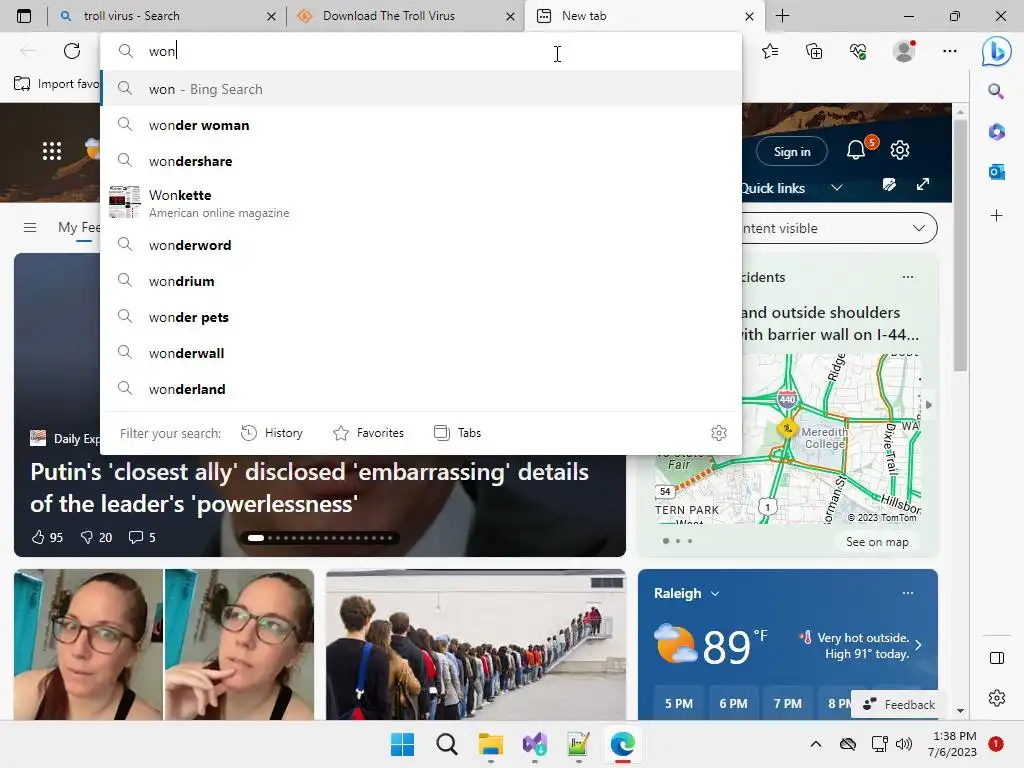Viewport: 1024px width, 768px height.
Task: Change weather location Raleigh dropdown
Action: tap(686, 593)
